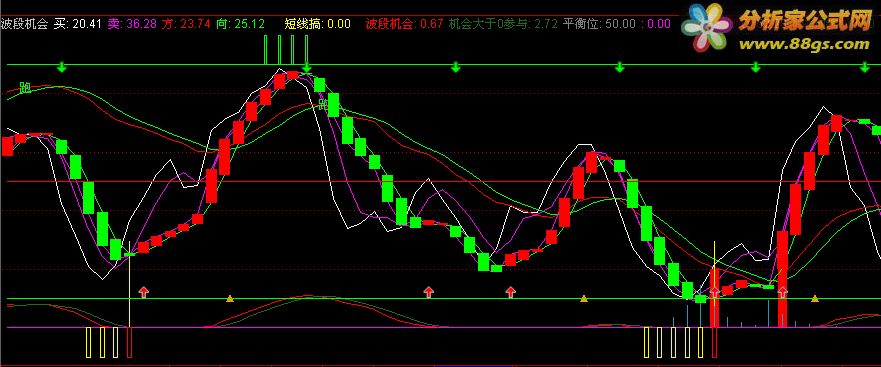Click the tall red candle at the far left edge

pos(7,146)
